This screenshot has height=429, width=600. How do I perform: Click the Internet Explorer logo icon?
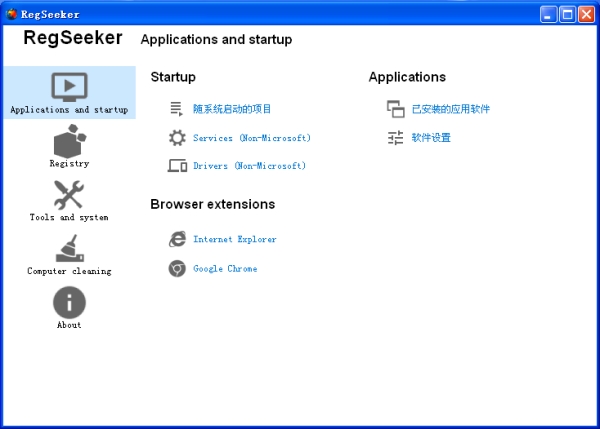click(x=177, y=239)
